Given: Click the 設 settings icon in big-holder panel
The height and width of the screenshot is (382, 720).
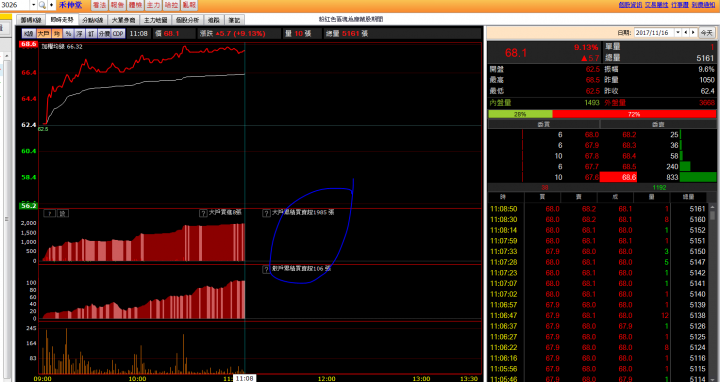Looking at the screenshot, I should point(63,213).
